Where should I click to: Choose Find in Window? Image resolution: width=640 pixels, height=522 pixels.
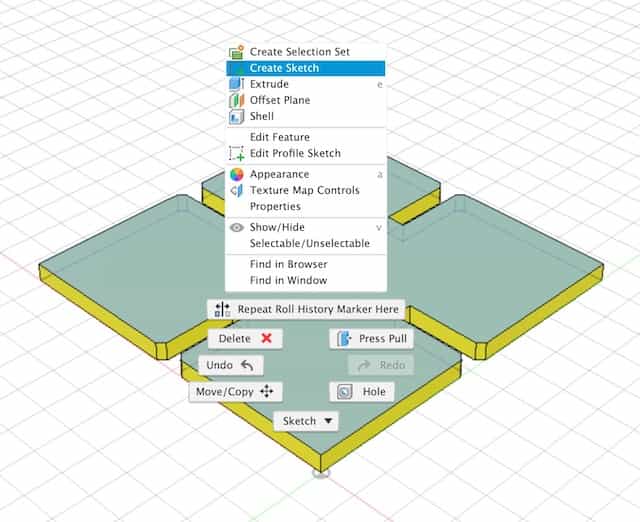point(305,280)
